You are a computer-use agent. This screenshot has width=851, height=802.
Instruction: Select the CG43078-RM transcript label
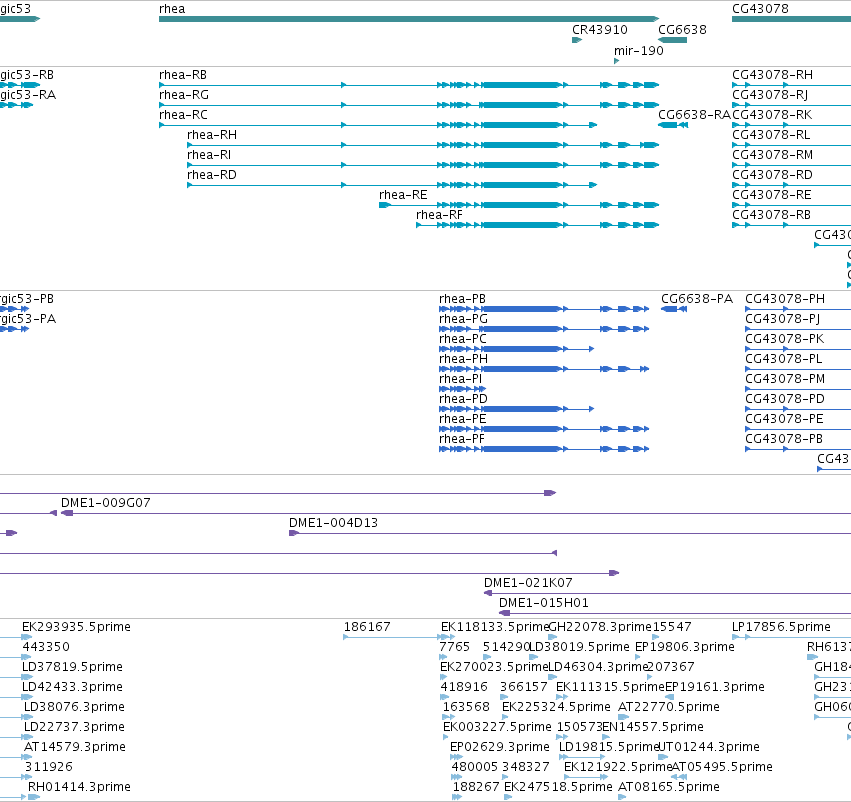[x=773, y=155]
